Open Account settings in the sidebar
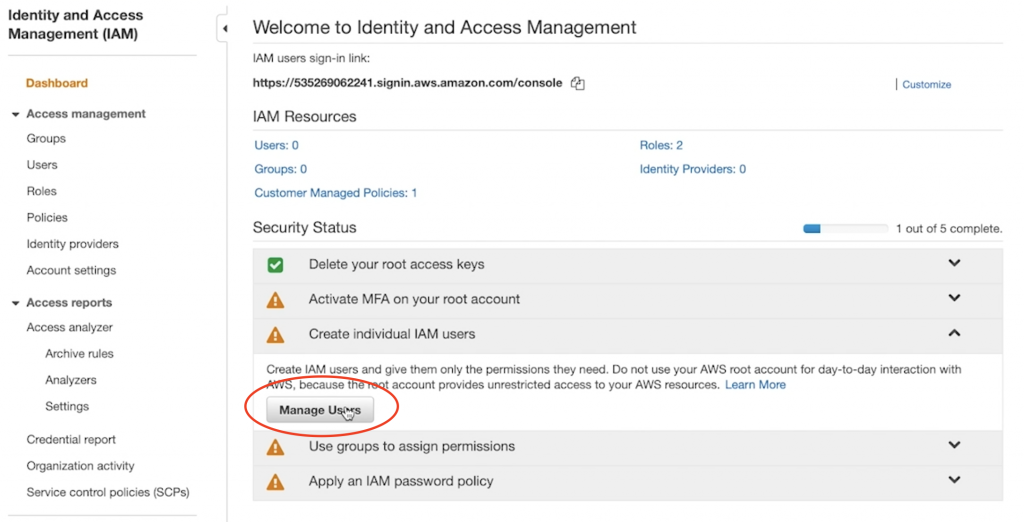The image size is (1024, 522). coord(71,270)
